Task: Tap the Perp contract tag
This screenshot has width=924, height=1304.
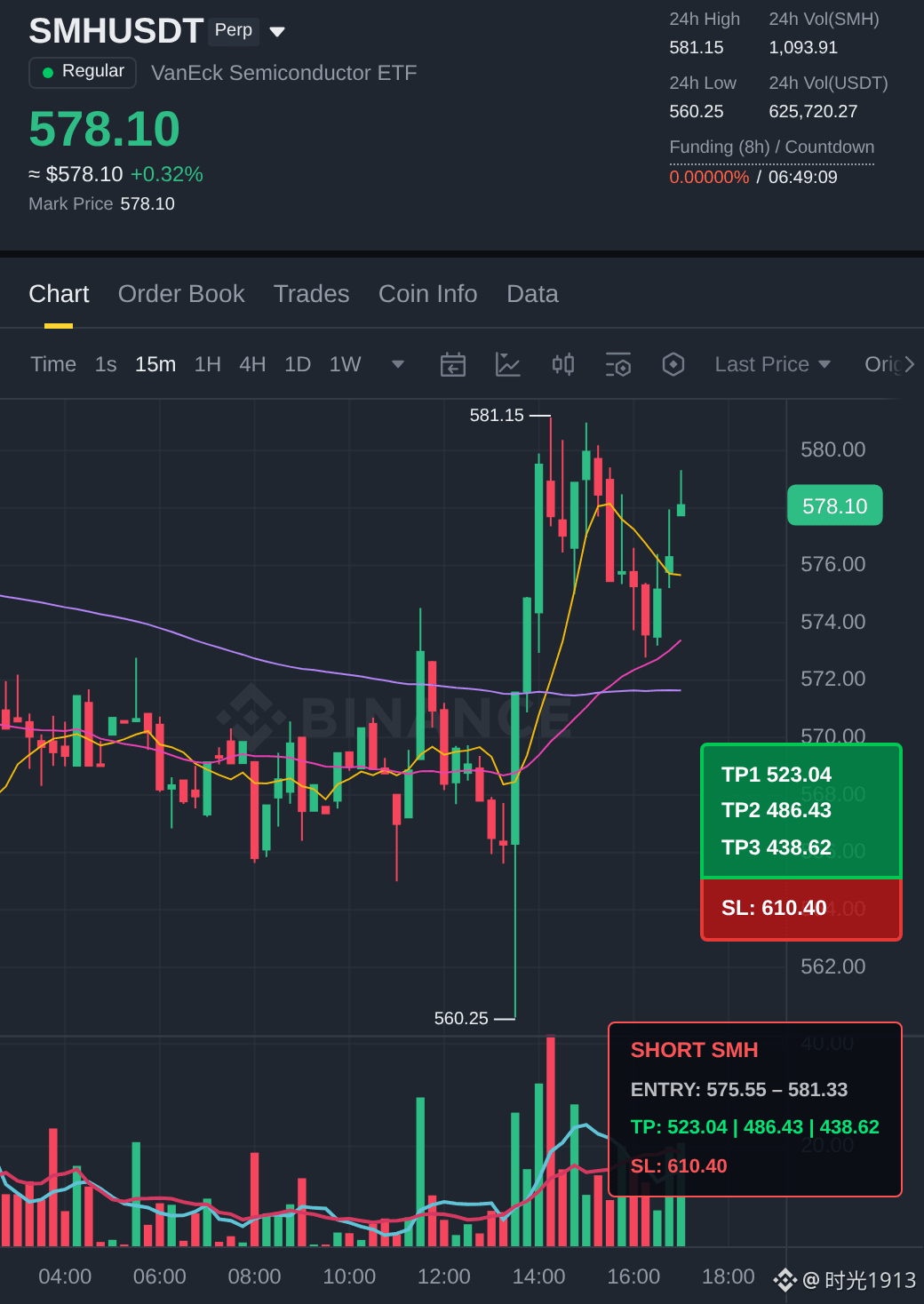Action: pos(234,30)
